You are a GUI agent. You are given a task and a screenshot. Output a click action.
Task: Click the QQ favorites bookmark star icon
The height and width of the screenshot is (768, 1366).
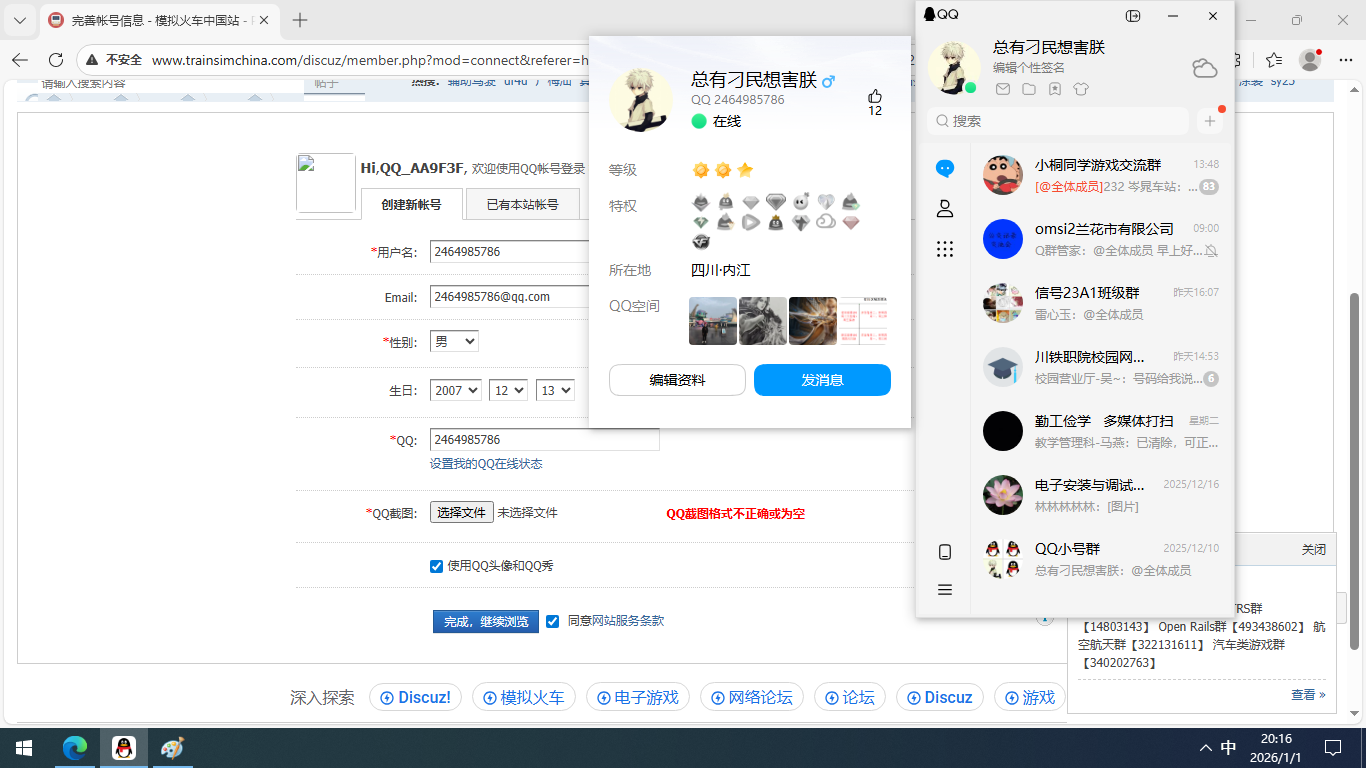[x=1055, y=89]
